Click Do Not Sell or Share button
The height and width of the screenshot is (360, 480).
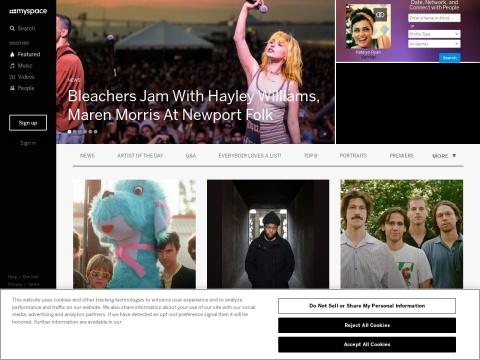pos(367,306)
